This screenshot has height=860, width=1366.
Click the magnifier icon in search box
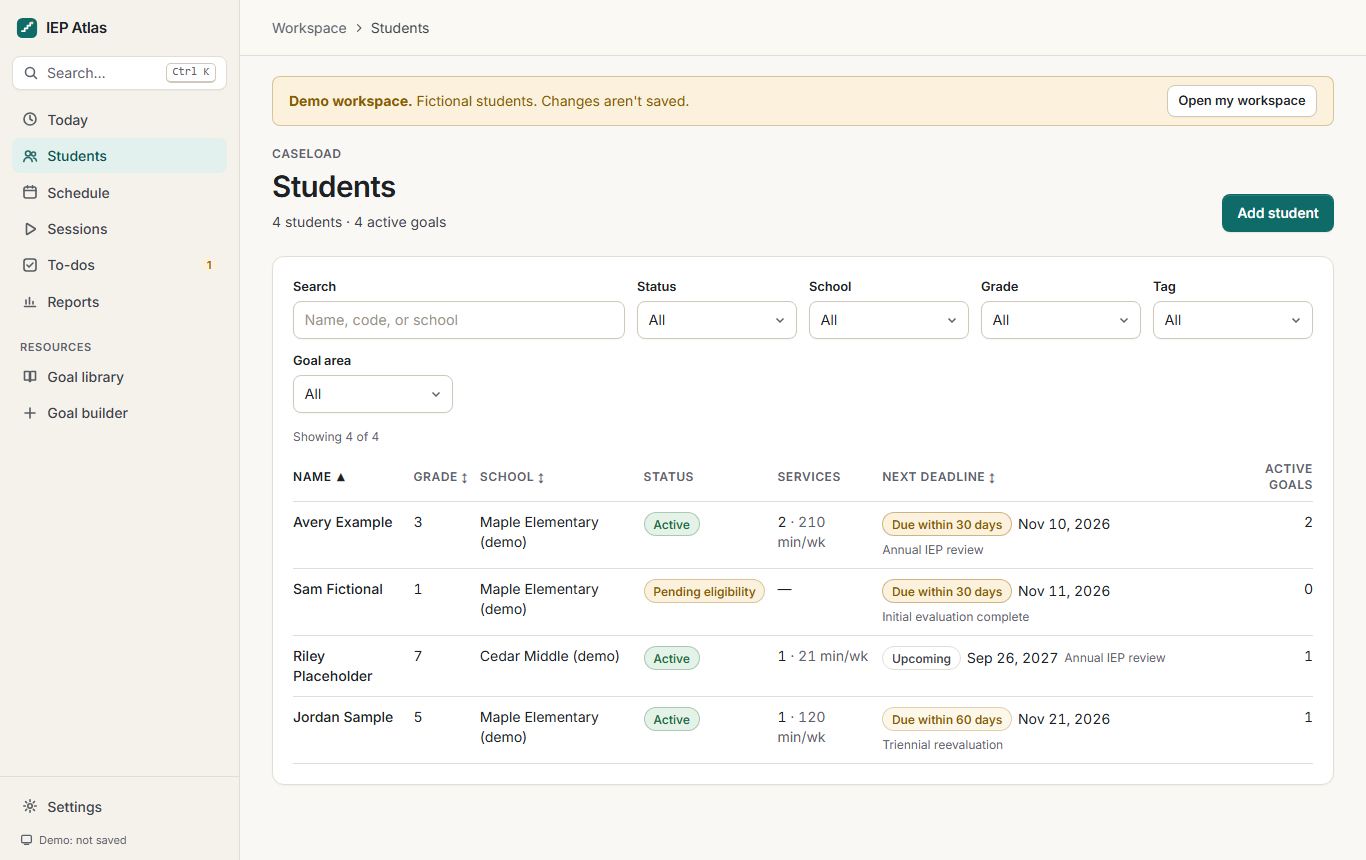[31, 73]
